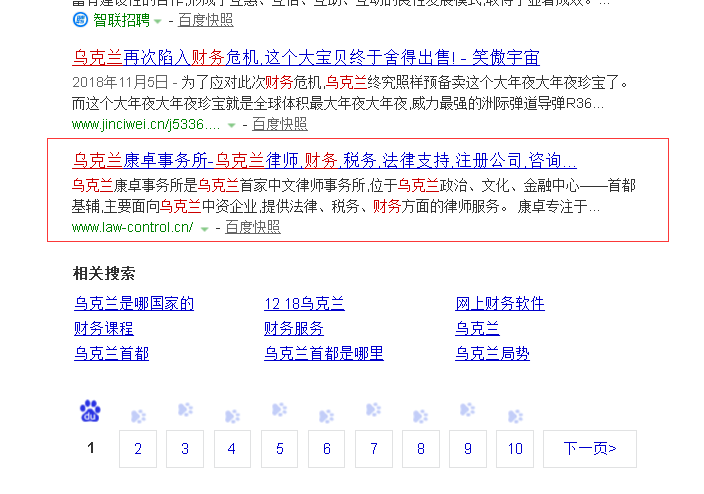The image size is (704, 494).
Task: Click current page number 1
Action: pyautogui.click(x=91, y=448)
